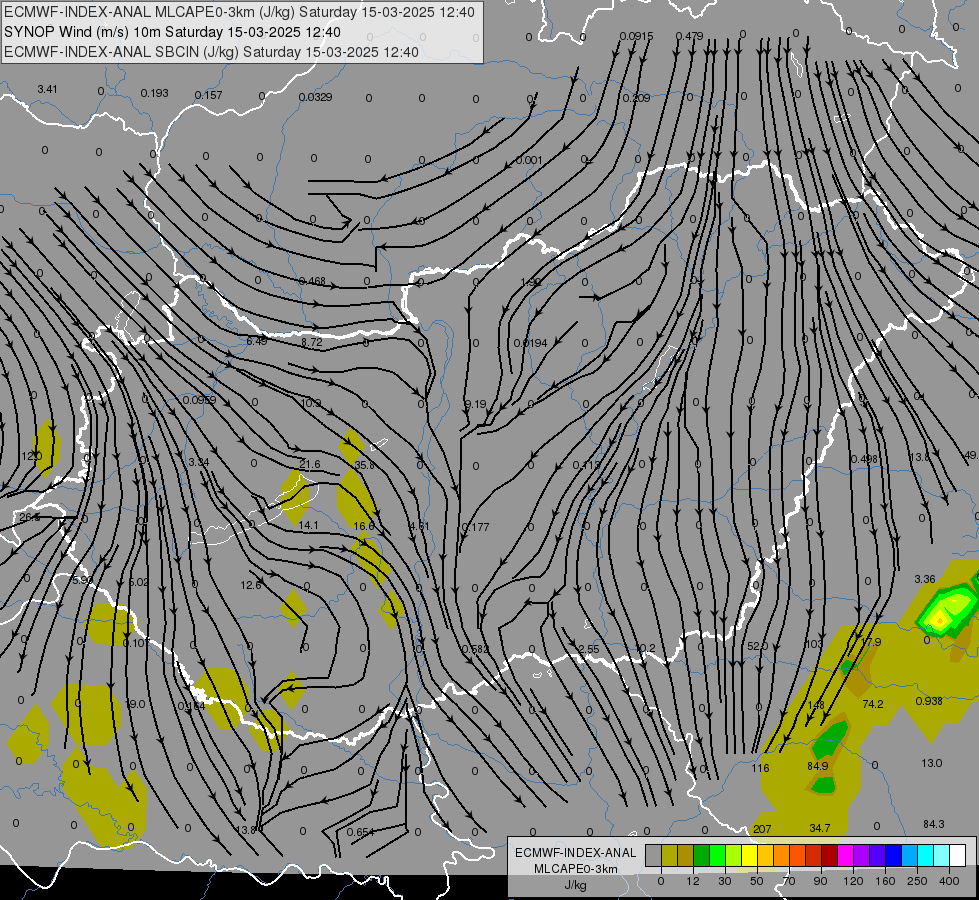
Task: Click the map value '21.6'
Action: coord(310,464)
